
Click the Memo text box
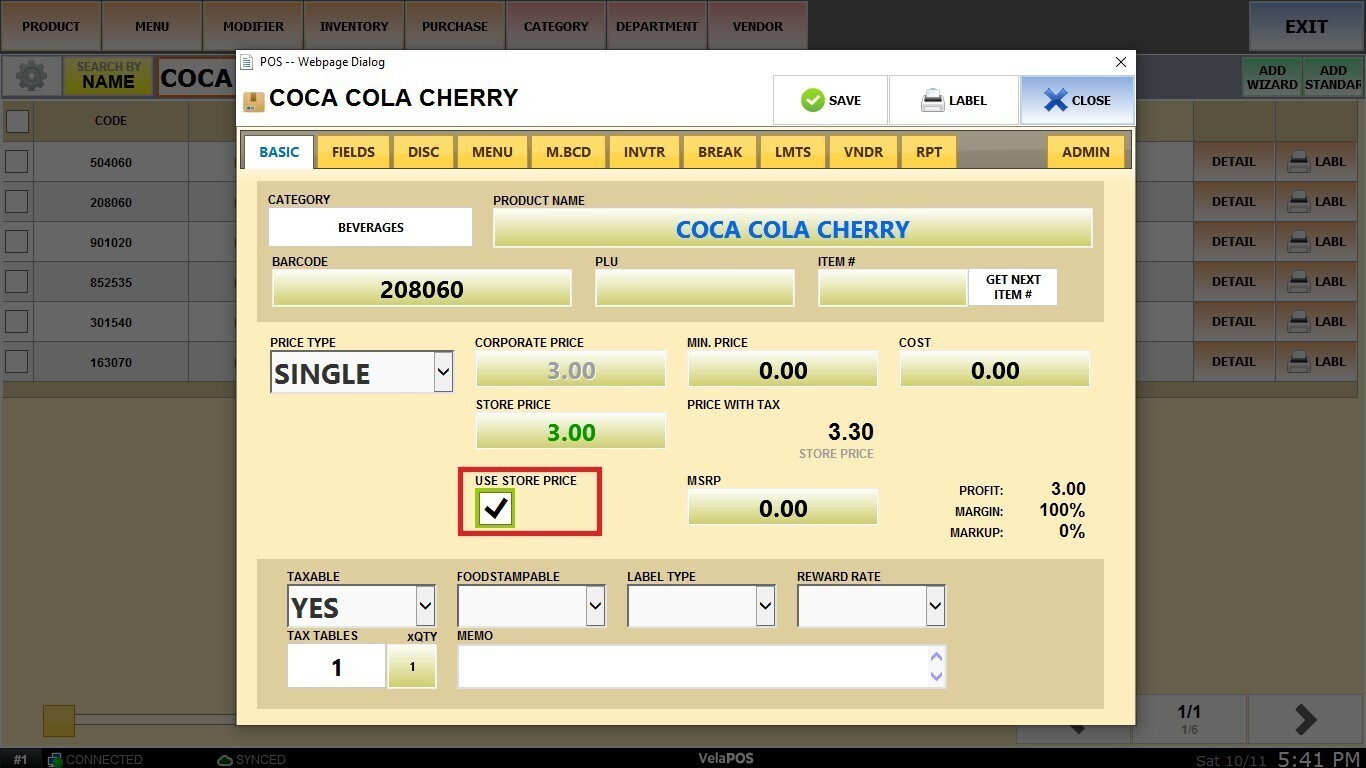(701, 667)
